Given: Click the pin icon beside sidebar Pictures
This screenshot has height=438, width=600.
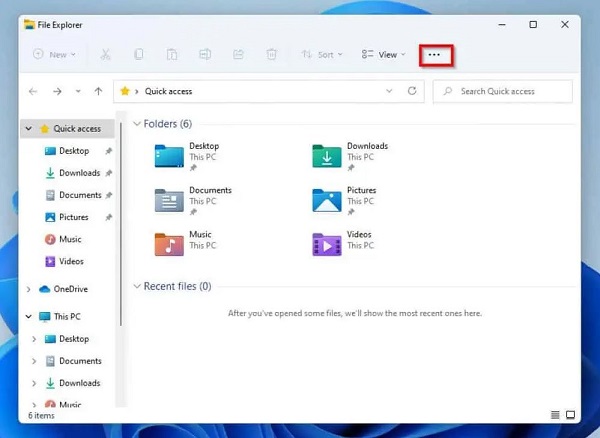Looking at the screenshot, I should 109,218.
